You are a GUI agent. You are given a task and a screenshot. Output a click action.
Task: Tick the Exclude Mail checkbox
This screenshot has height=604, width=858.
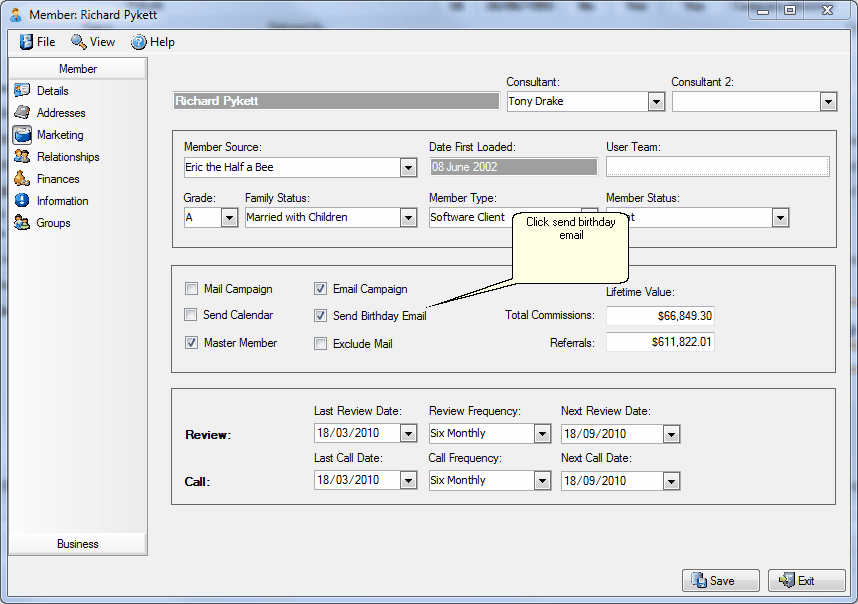(x=320, y=344)
